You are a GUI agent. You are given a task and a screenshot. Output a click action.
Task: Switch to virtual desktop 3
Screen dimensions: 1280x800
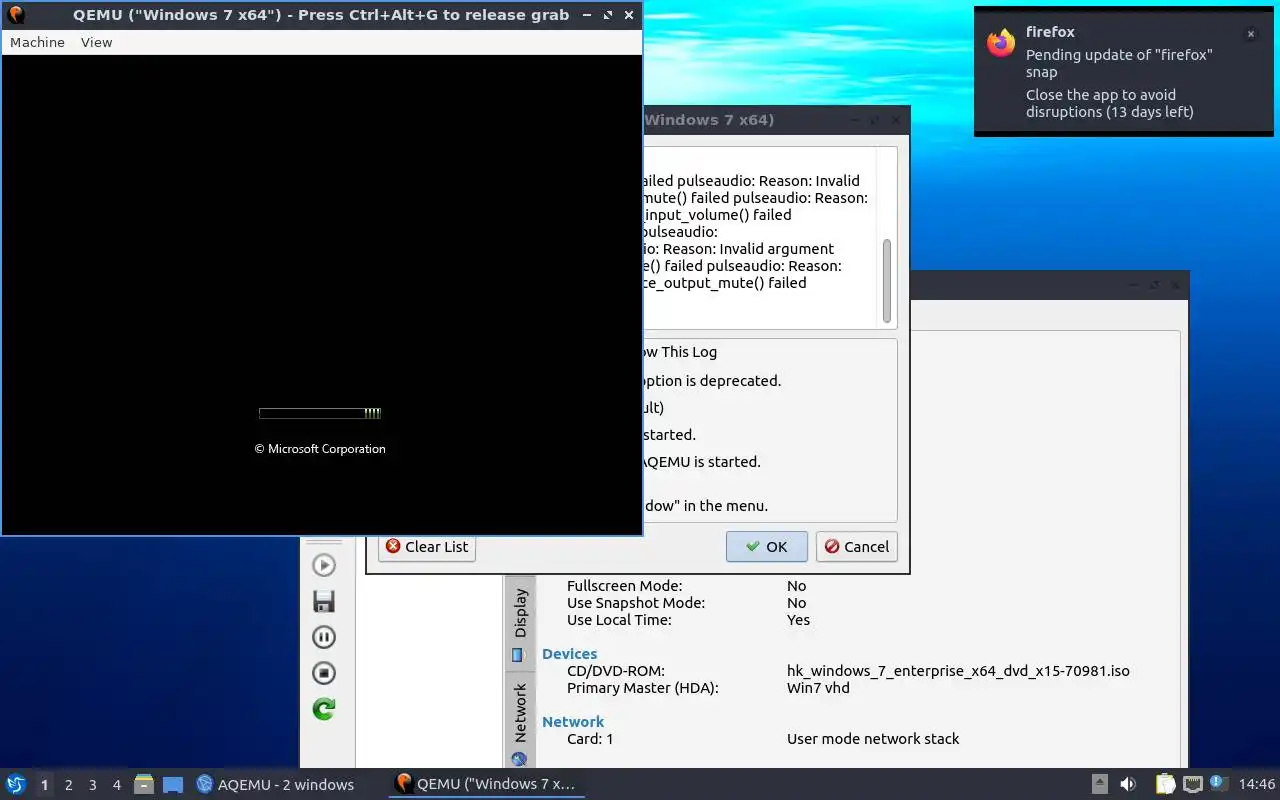[x=92, y=785]
